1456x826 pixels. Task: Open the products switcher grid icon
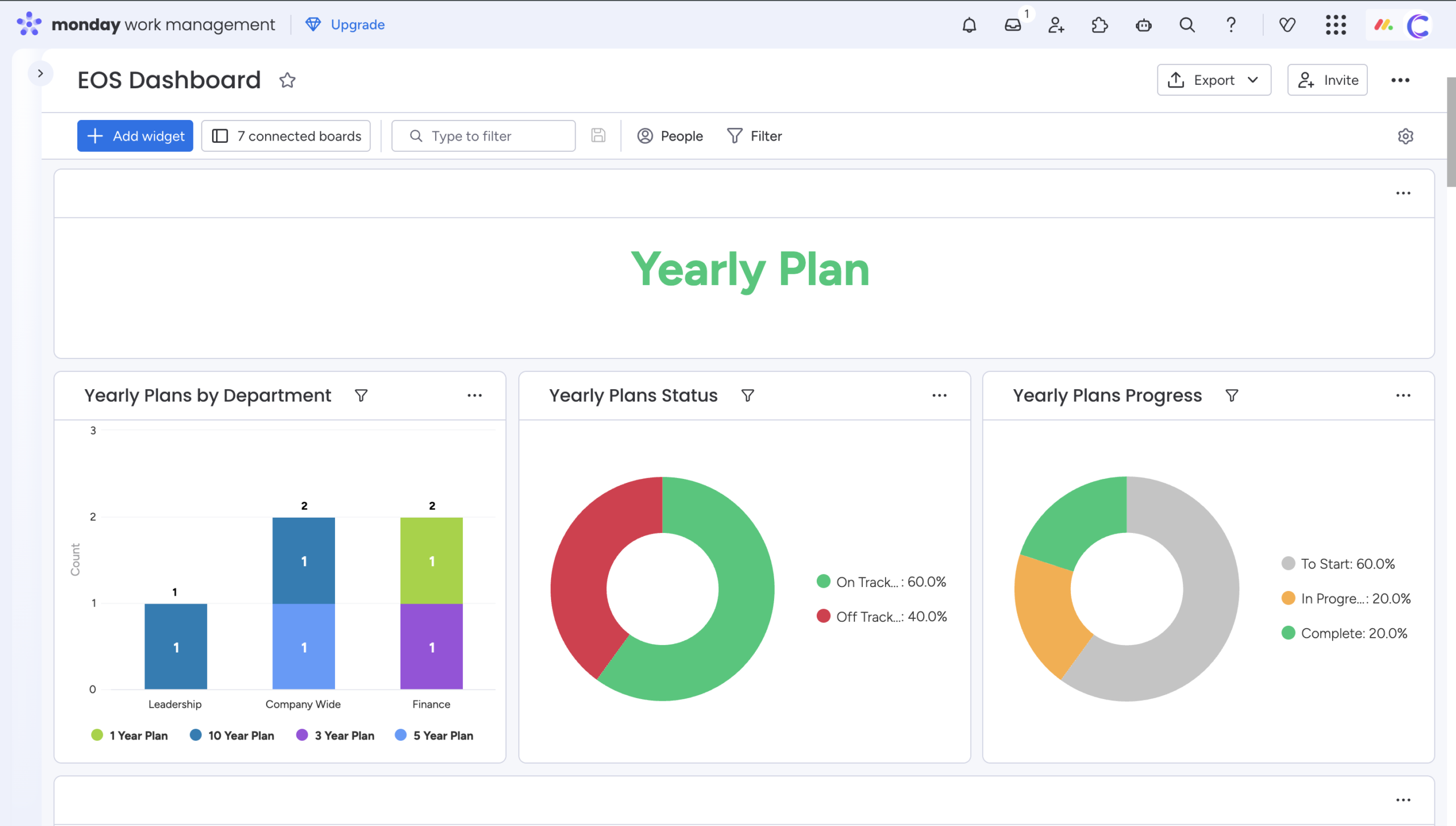click(x=1335, y=25)
